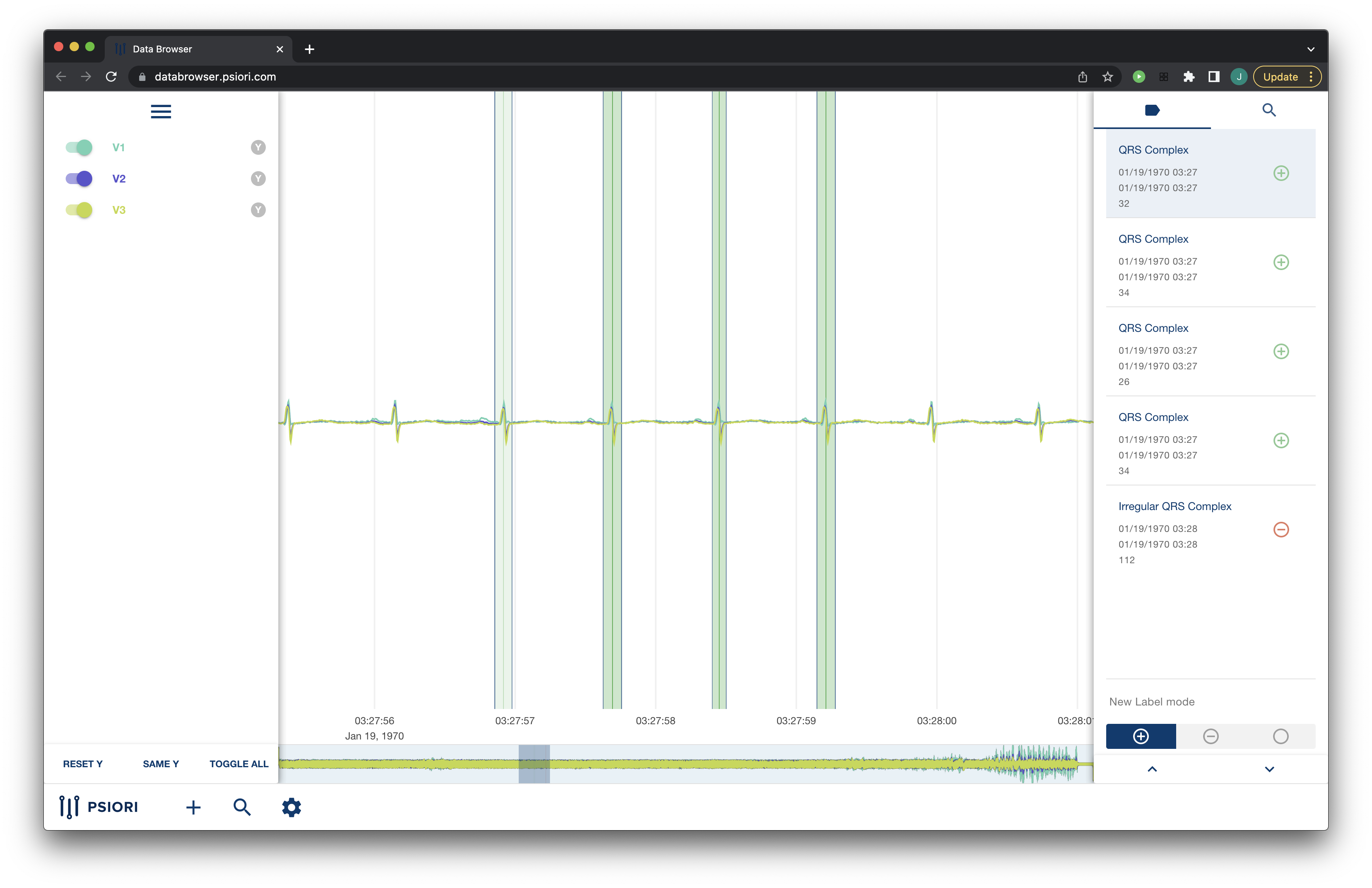Viewport: 1372px width, 888px height.
Task: Close the Data Browser tab
Action: tap(279, 49)
